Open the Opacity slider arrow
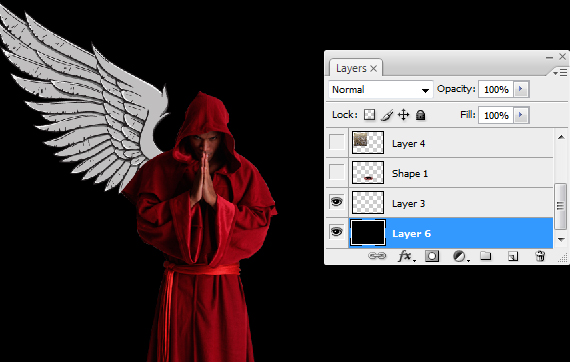 (521, 89)
